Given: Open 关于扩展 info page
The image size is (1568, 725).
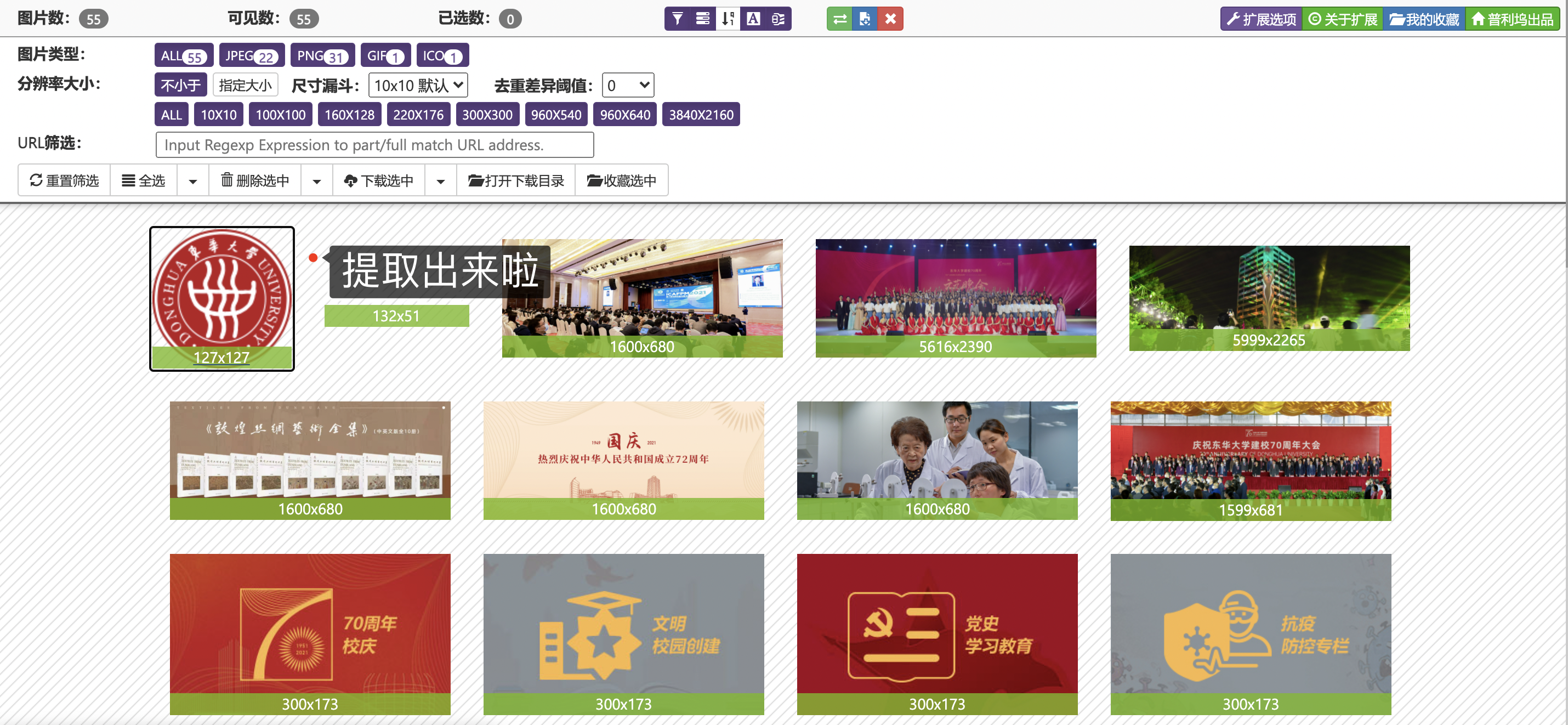Looking at the screenshot, I should coord(1343,19).
